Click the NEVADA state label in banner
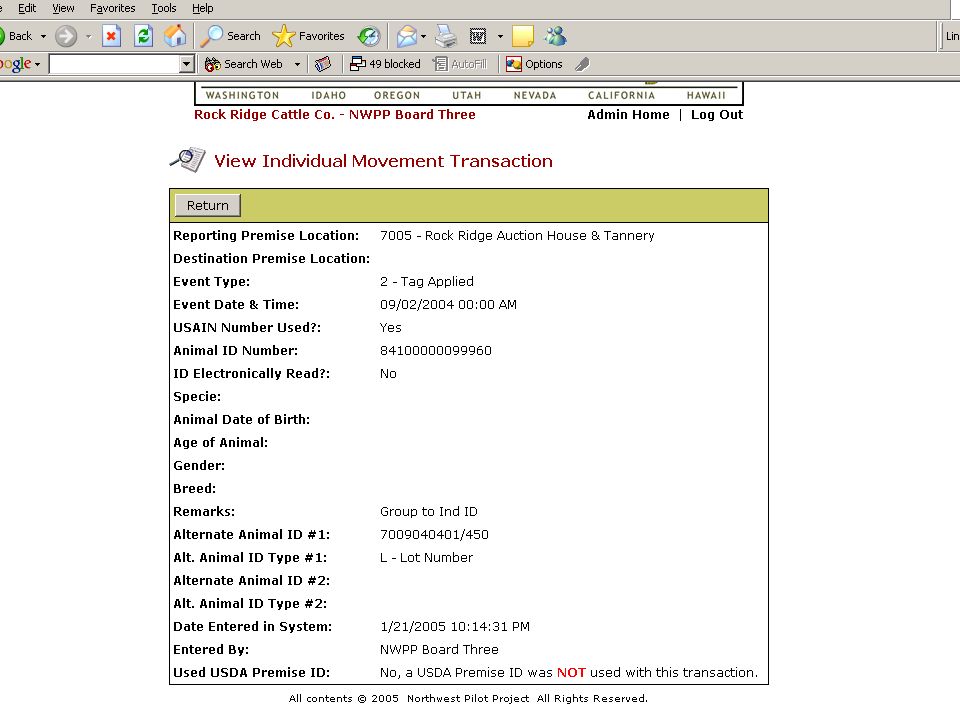 (x=535, y=96)
